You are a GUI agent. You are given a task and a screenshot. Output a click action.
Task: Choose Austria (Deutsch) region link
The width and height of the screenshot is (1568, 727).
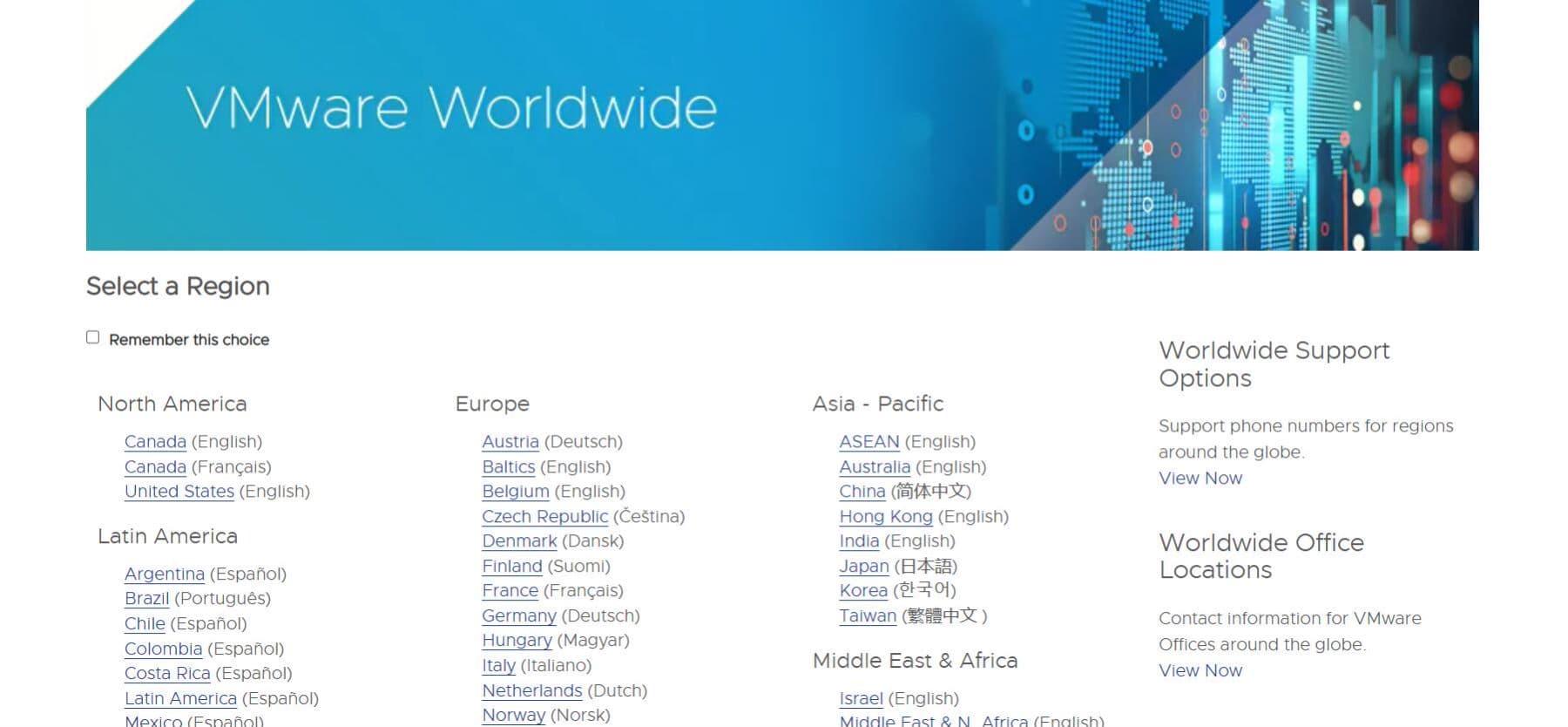[x=510, y=442]
